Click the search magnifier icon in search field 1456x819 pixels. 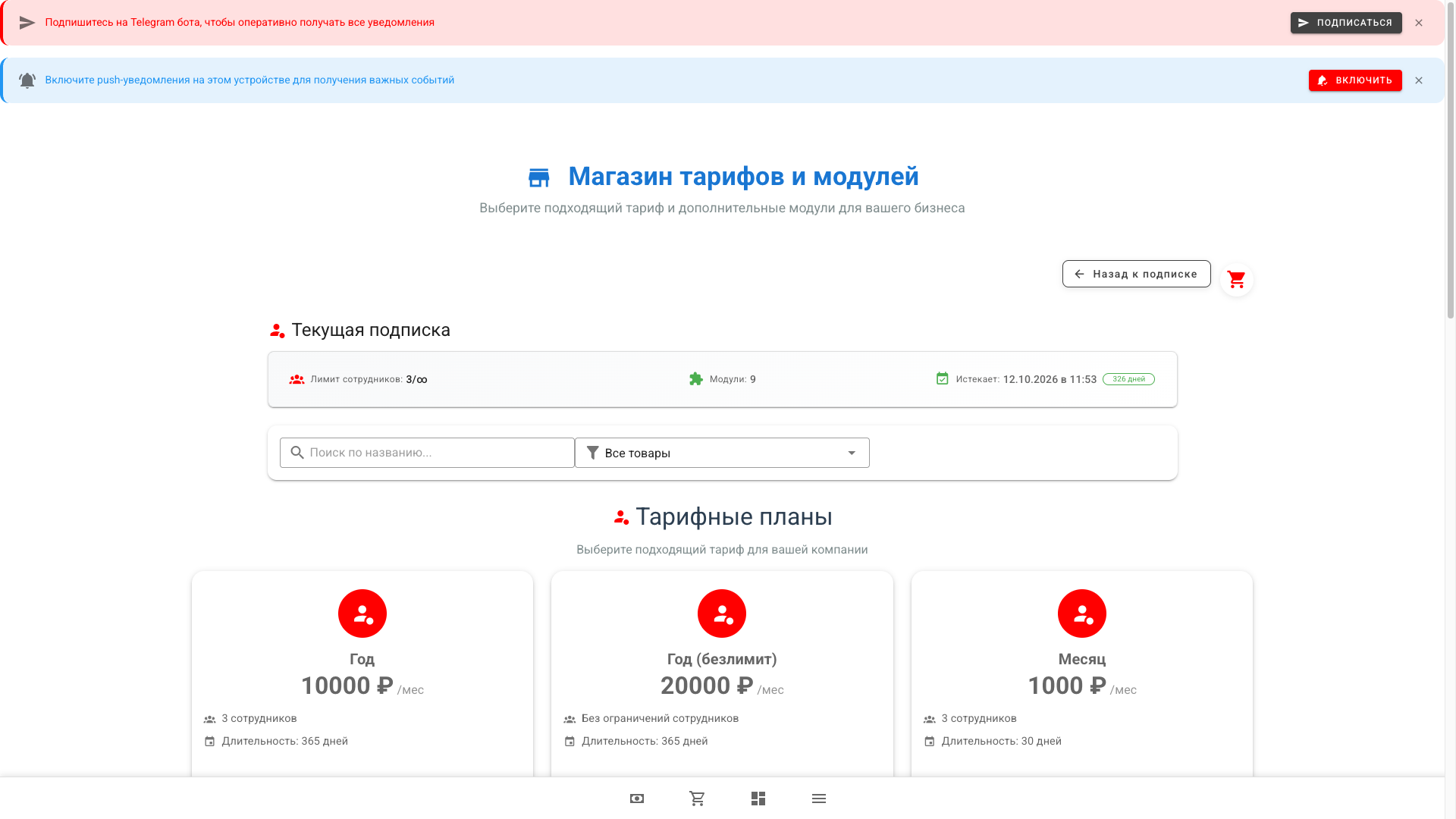pos(297,452)
